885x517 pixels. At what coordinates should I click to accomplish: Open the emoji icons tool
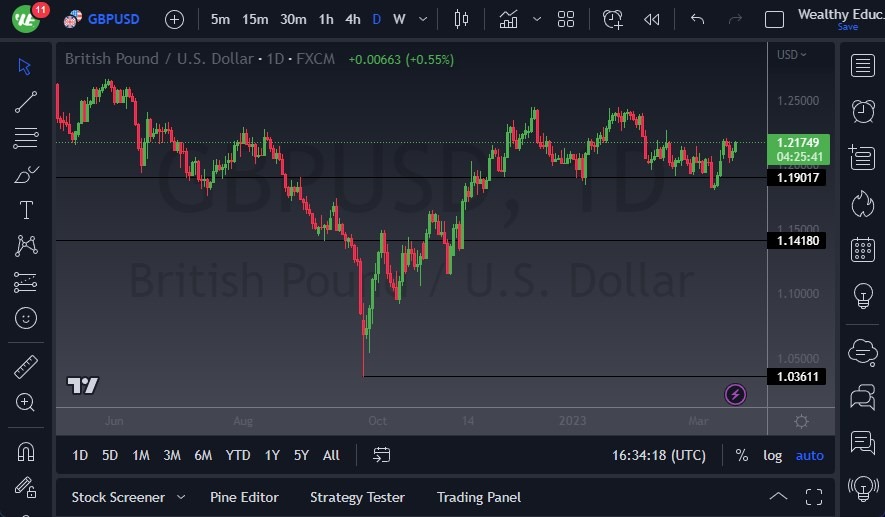[x=26, y=318]
